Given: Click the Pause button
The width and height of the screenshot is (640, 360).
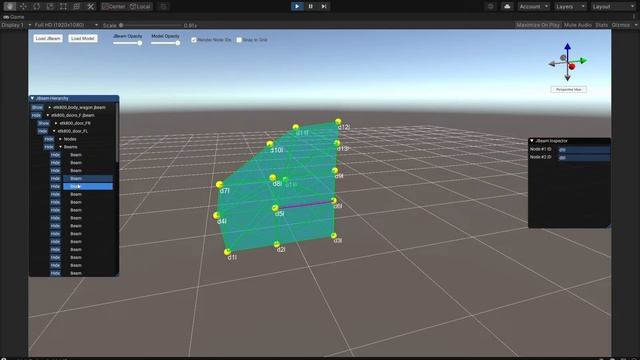Looking at the screenshot, I should pyautogui.click(x=311, y=6).
